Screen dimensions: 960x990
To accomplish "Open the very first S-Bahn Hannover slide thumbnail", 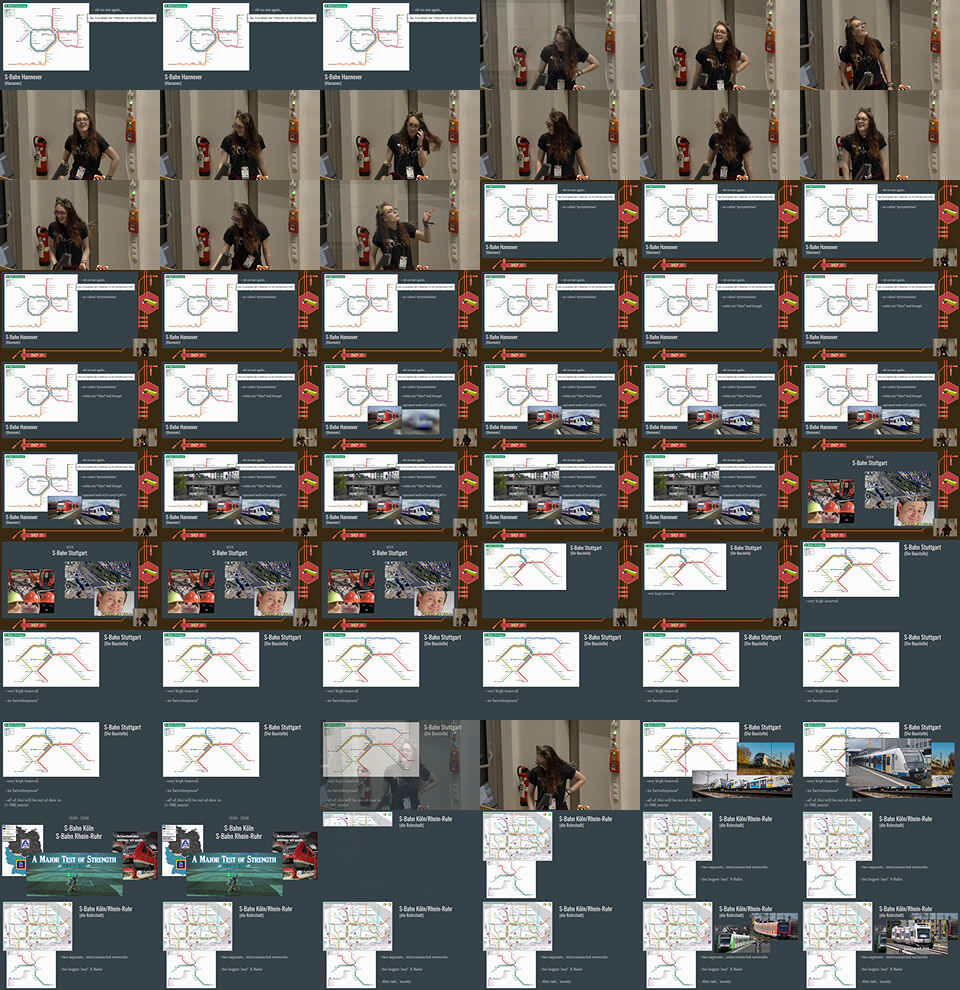I will (80, 45).
